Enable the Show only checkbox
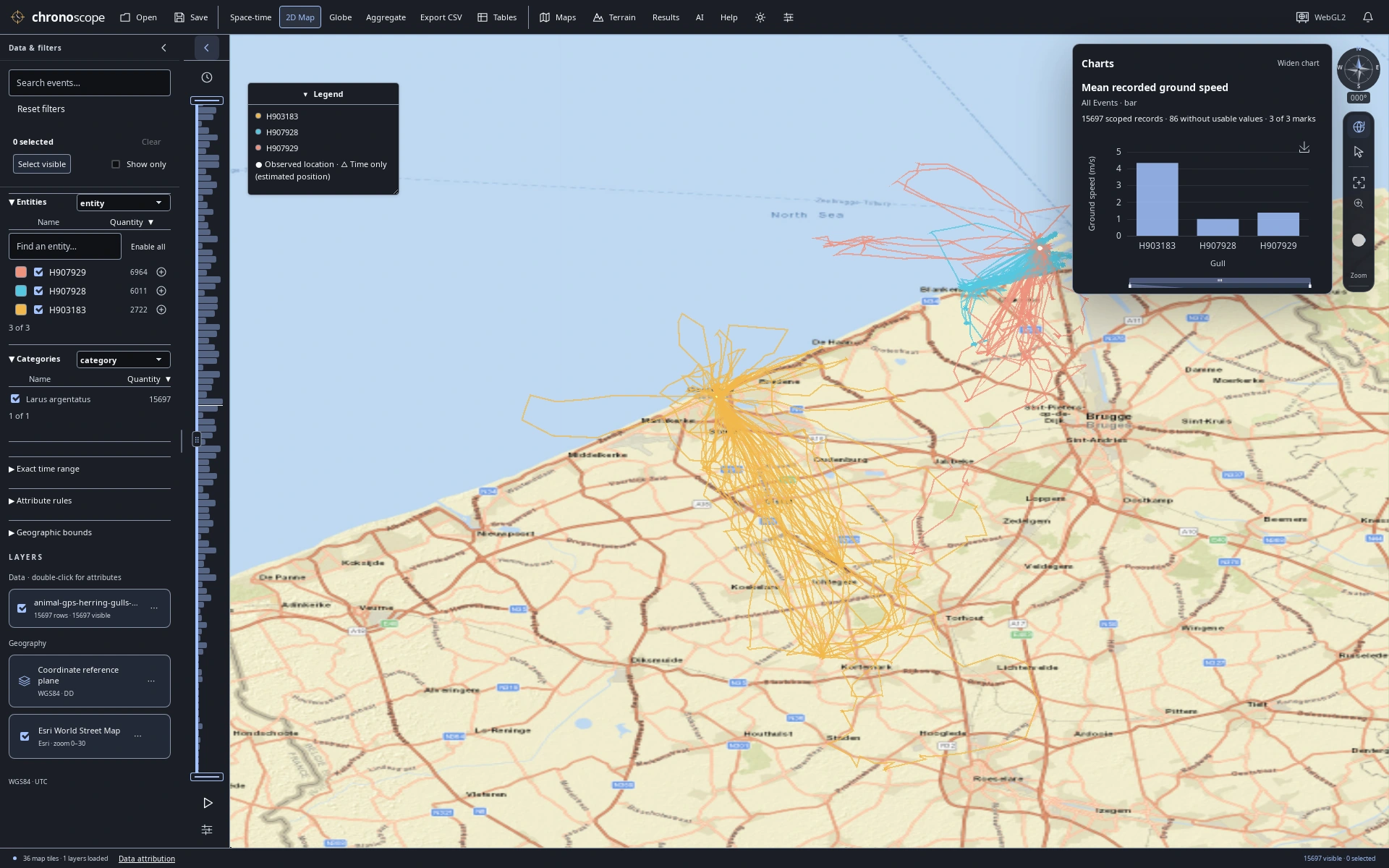 click(116, 164)
